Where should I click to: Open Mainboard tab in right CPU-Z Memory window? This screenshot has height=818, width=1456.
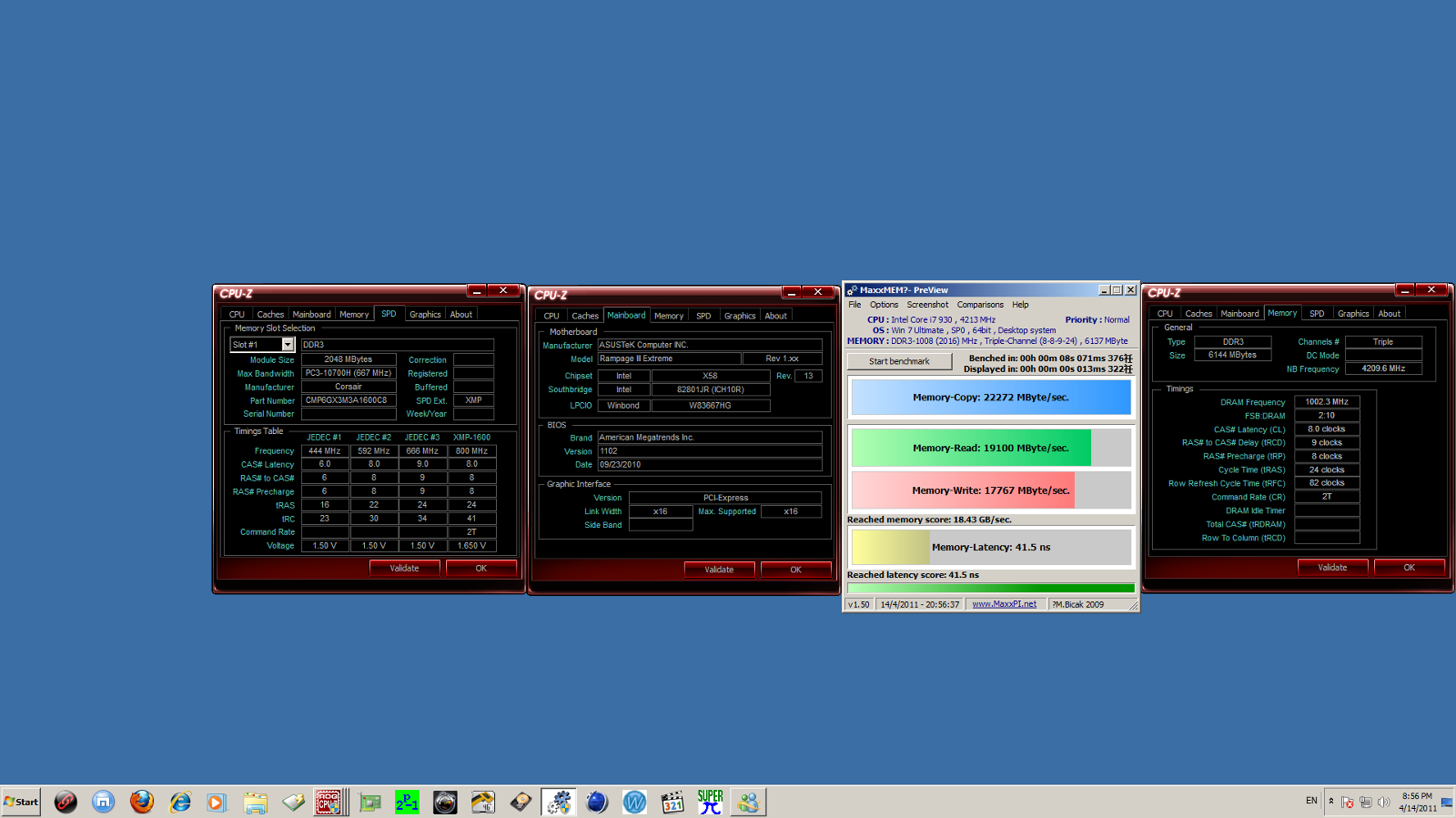(1239, 314)
